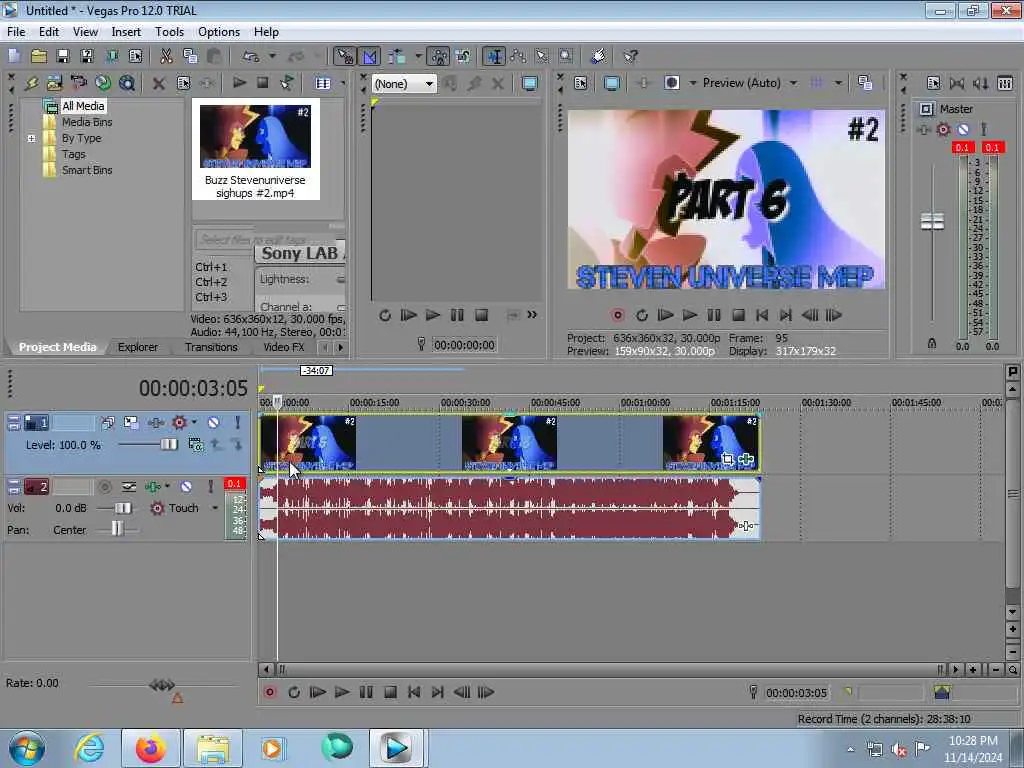Select the Media Bins folder
The width and height of the screenshot is (1024, 768).
[x=87, y=121]
